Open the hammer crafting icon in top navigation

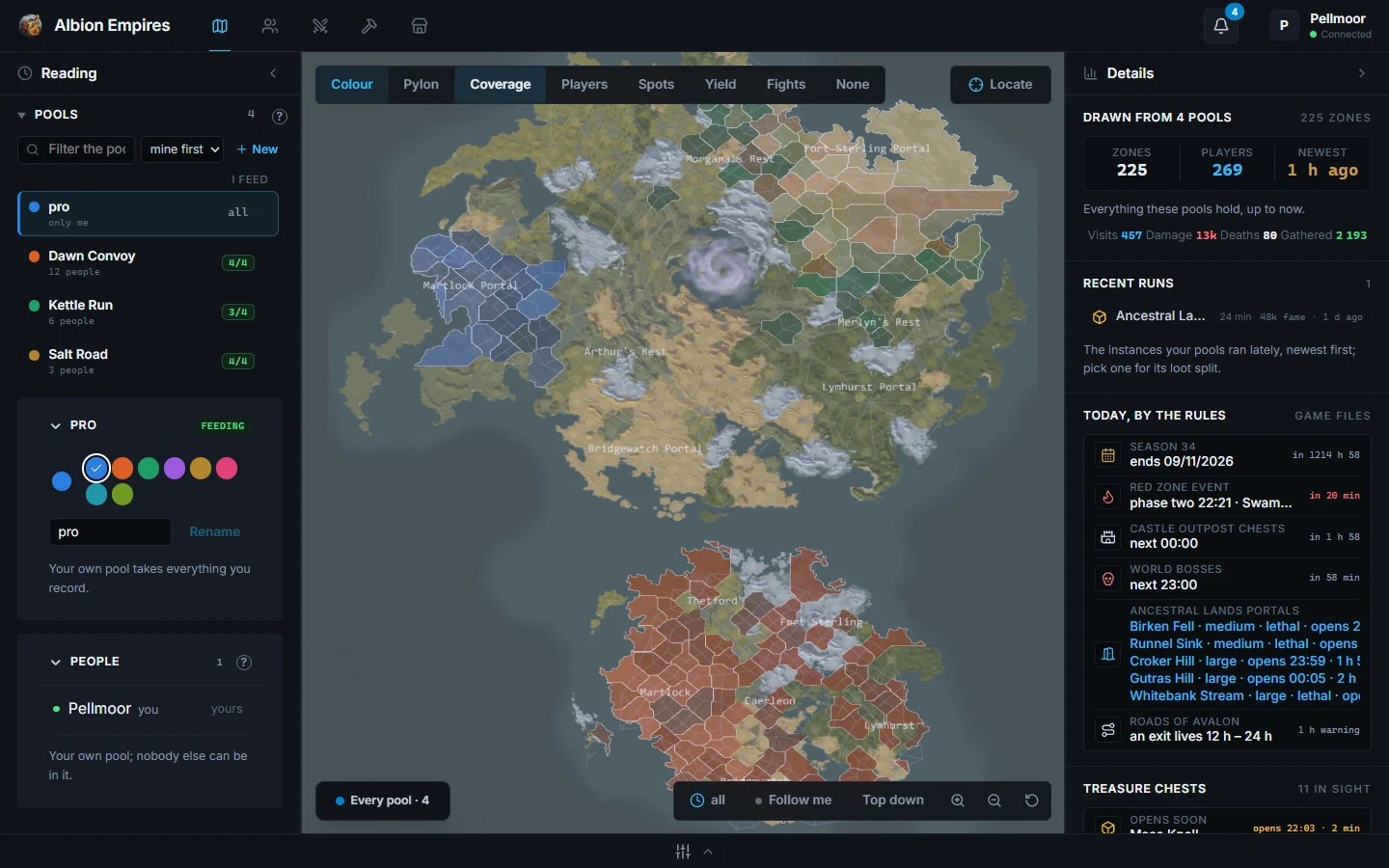point(369,26)
